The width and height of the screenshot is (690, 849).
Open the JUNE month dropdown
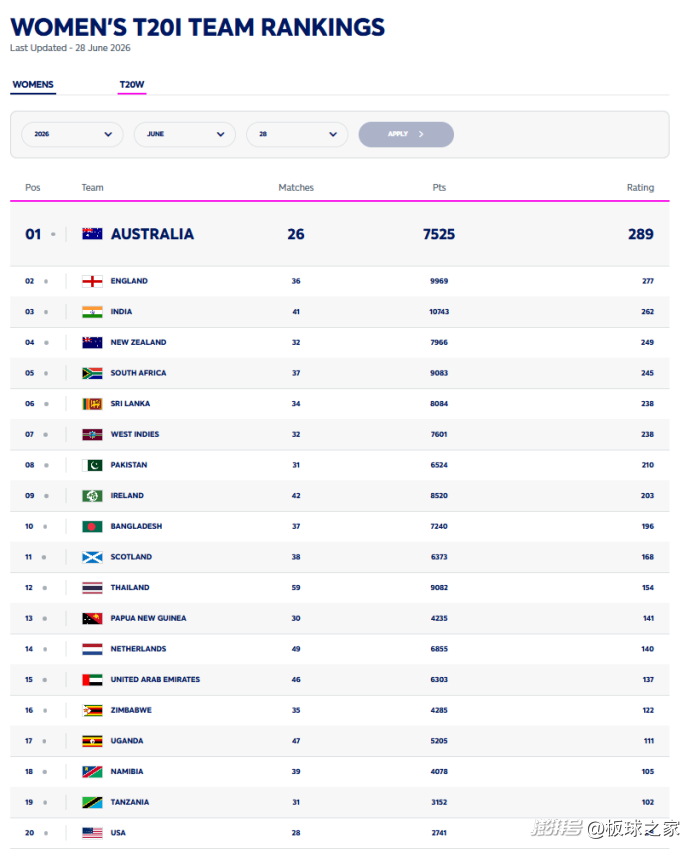pyautogui.click(x=185, y=134)
